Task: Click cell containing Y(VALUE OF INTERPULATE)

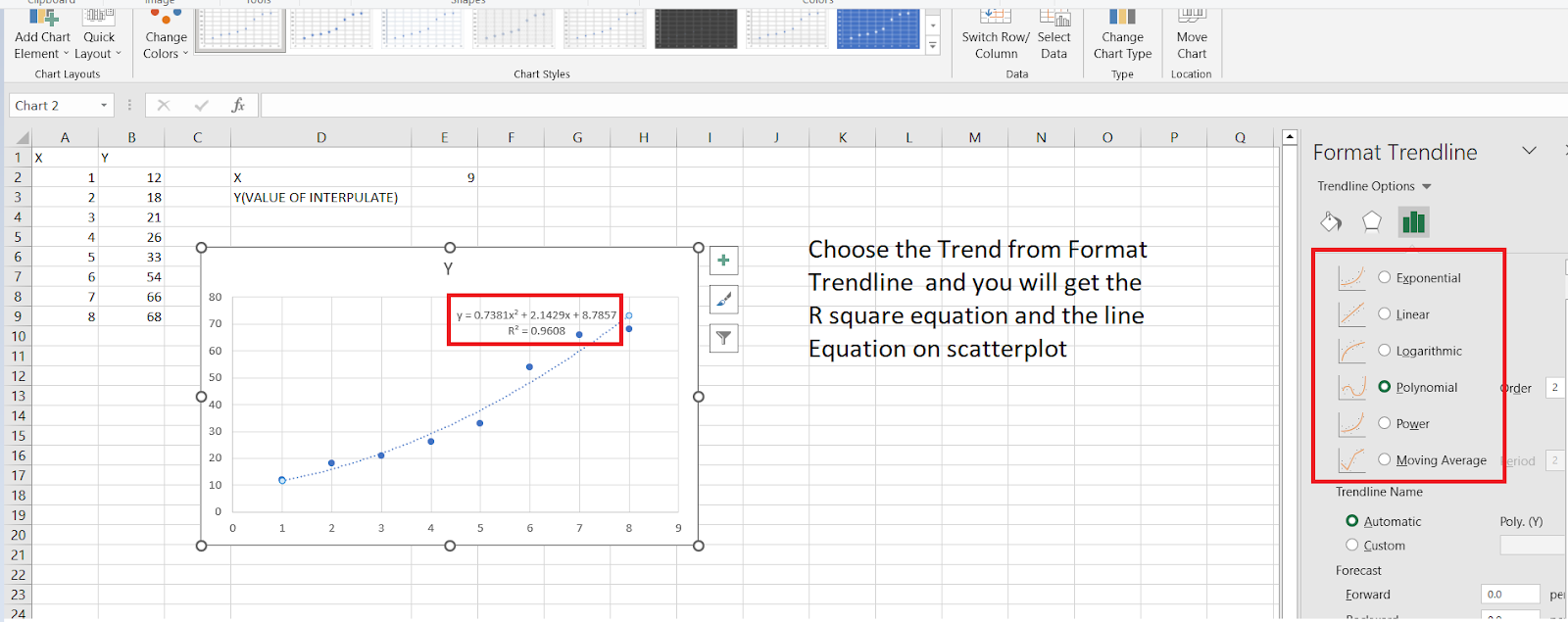Action: [321, 197]
